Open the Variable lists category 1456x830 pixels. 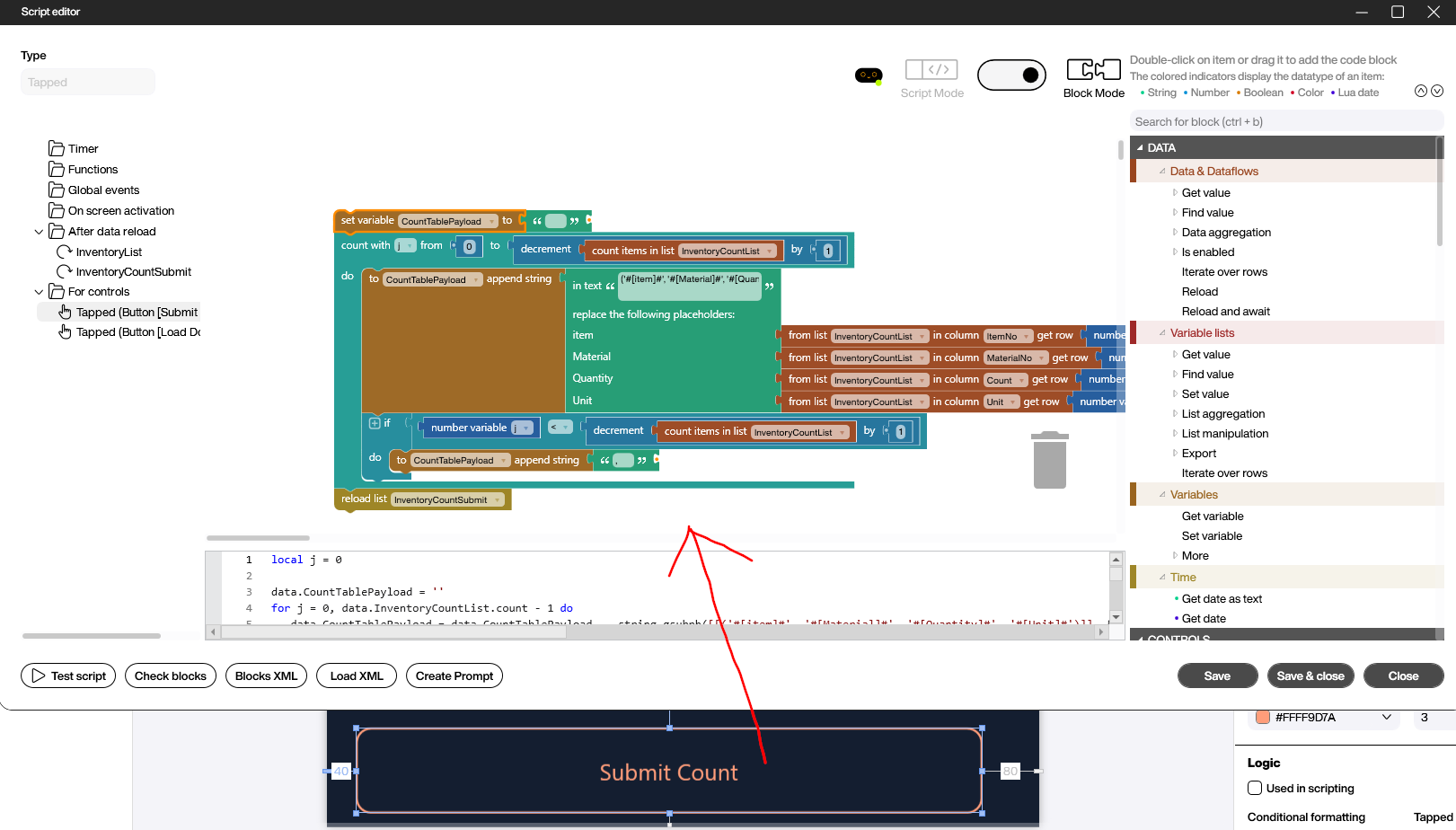coord(1202,333)
